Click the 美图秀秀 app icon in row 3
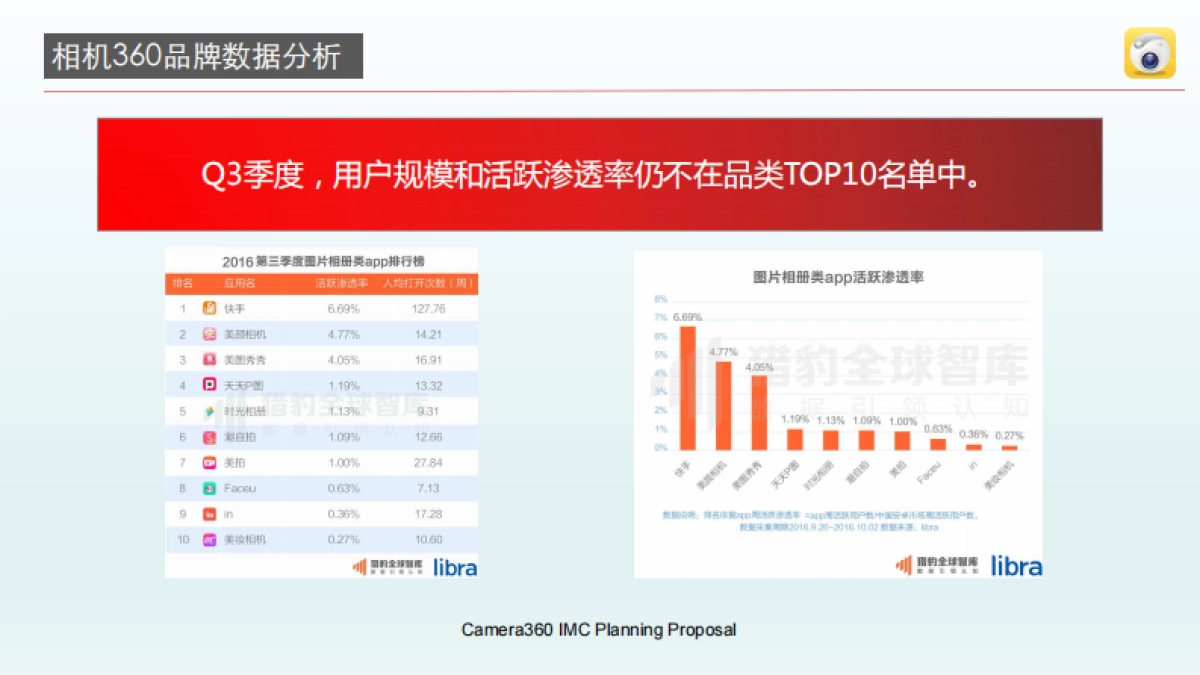This screenshot has height=675, width=1200. 210,360
